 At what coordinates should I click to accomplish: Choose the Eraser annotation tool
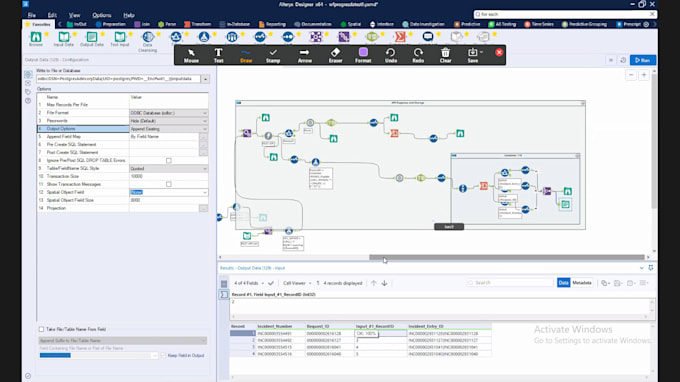point(335,56)
